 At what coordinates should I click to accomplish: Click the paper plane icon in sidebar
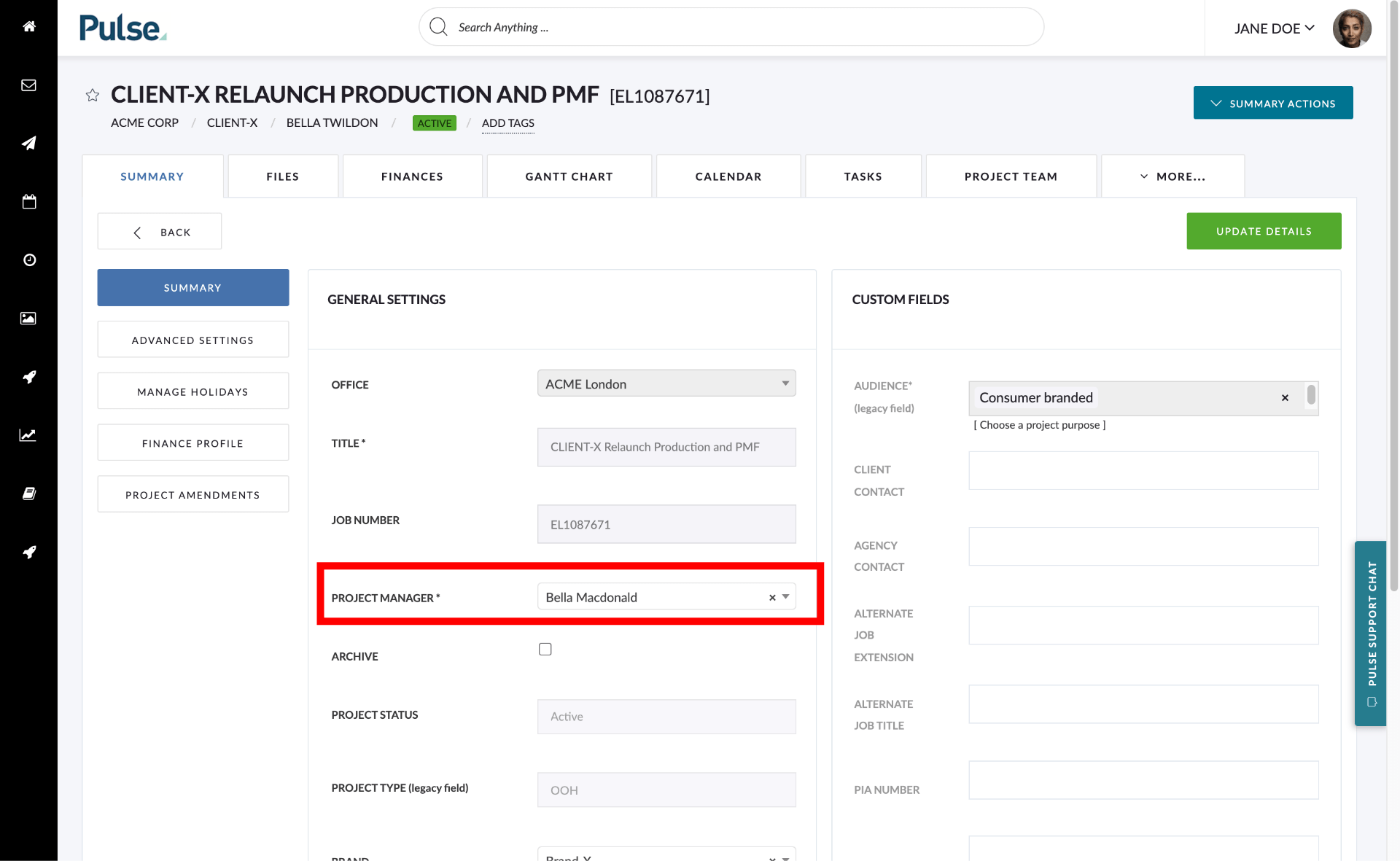point(29,143)
